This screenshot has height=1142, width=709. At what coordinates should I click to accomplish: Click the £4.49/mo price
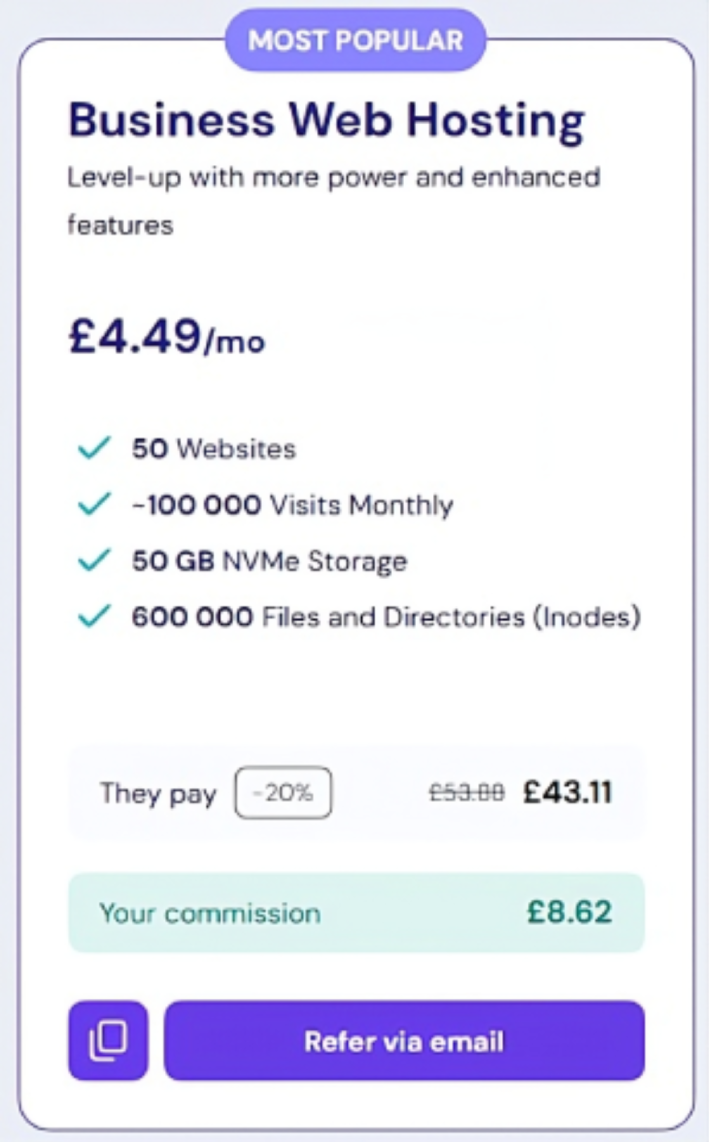[x=166, y=337]
